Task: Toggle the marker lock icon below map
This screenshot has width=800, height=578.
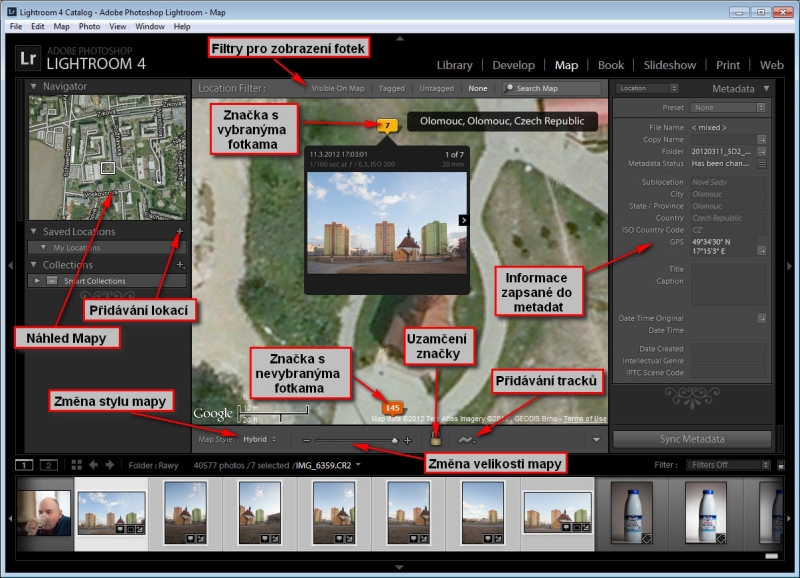Action: coord(435,439)
